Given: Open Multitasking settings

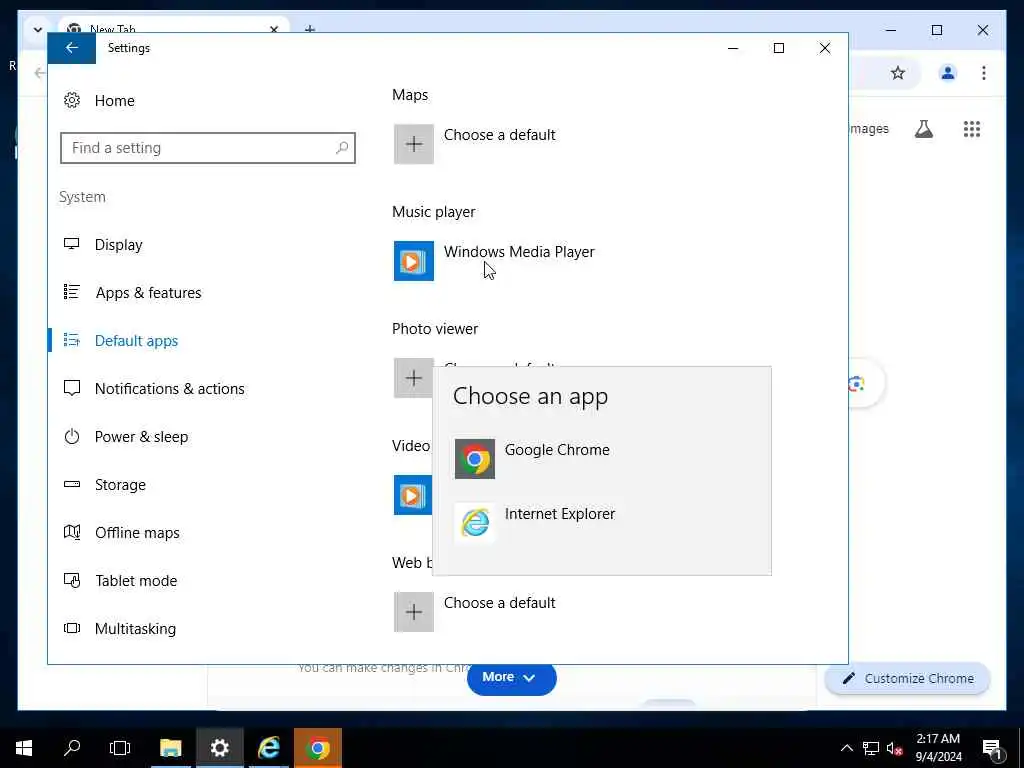Looking at the screenshot, I should click(x=135, y=629).
